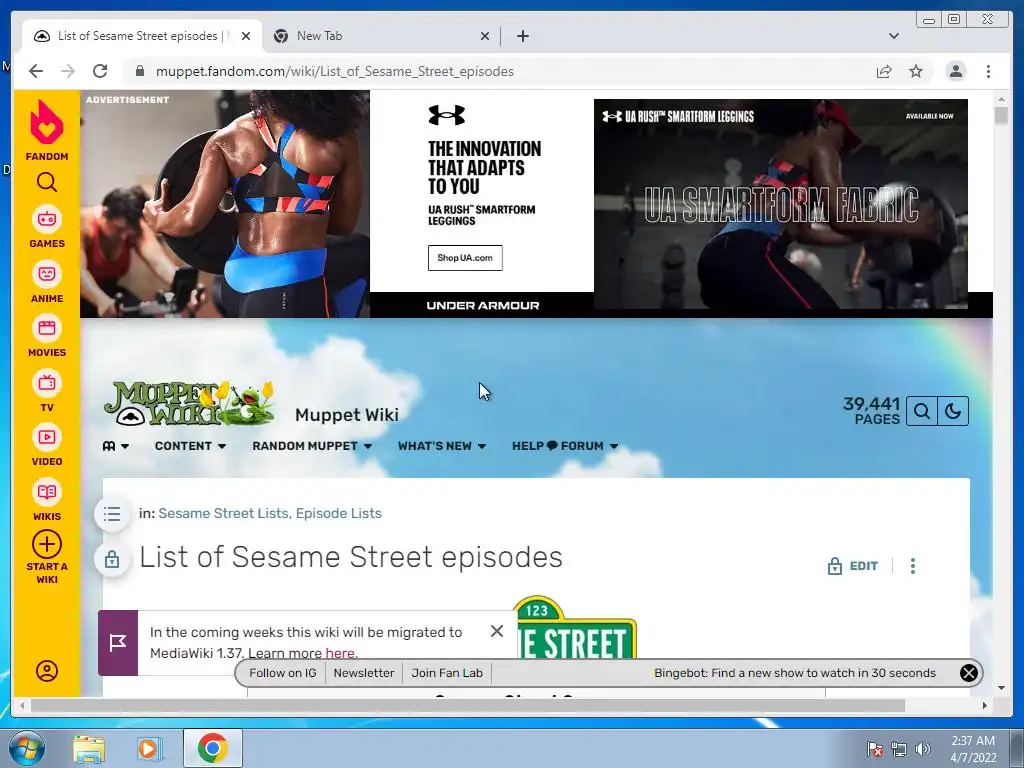Click the EDIT button
1024x768 pixels.
[853, 566]
